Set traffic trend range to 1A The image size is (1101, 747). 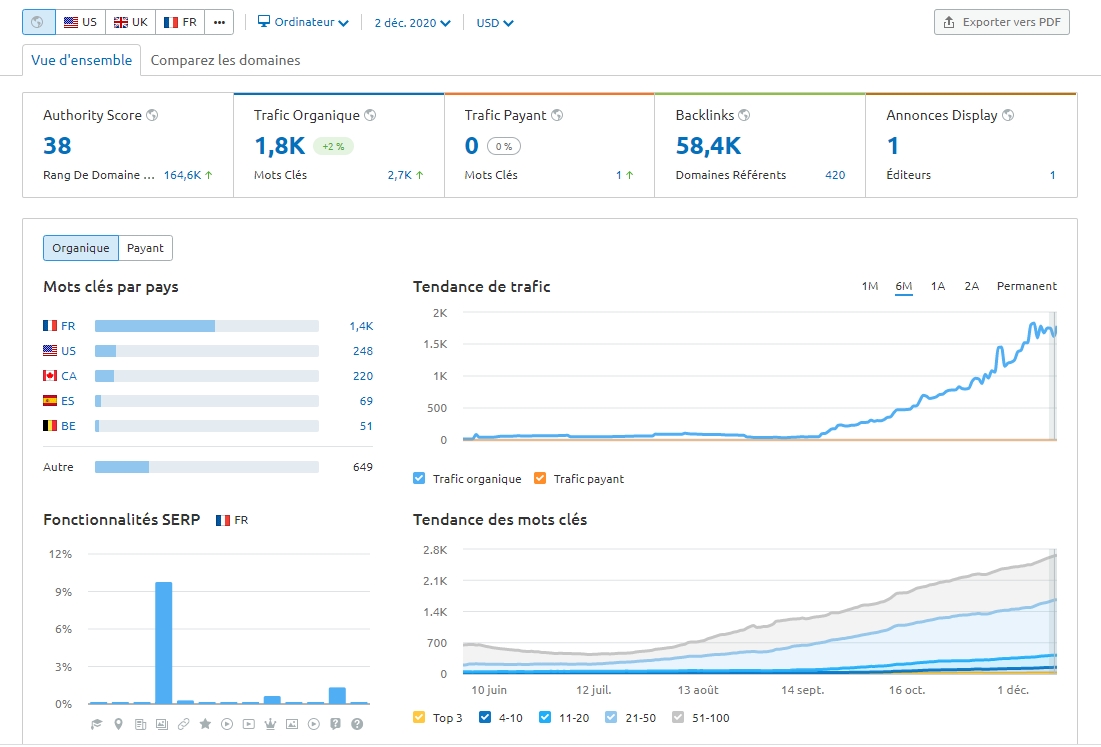tap(937, 286)
